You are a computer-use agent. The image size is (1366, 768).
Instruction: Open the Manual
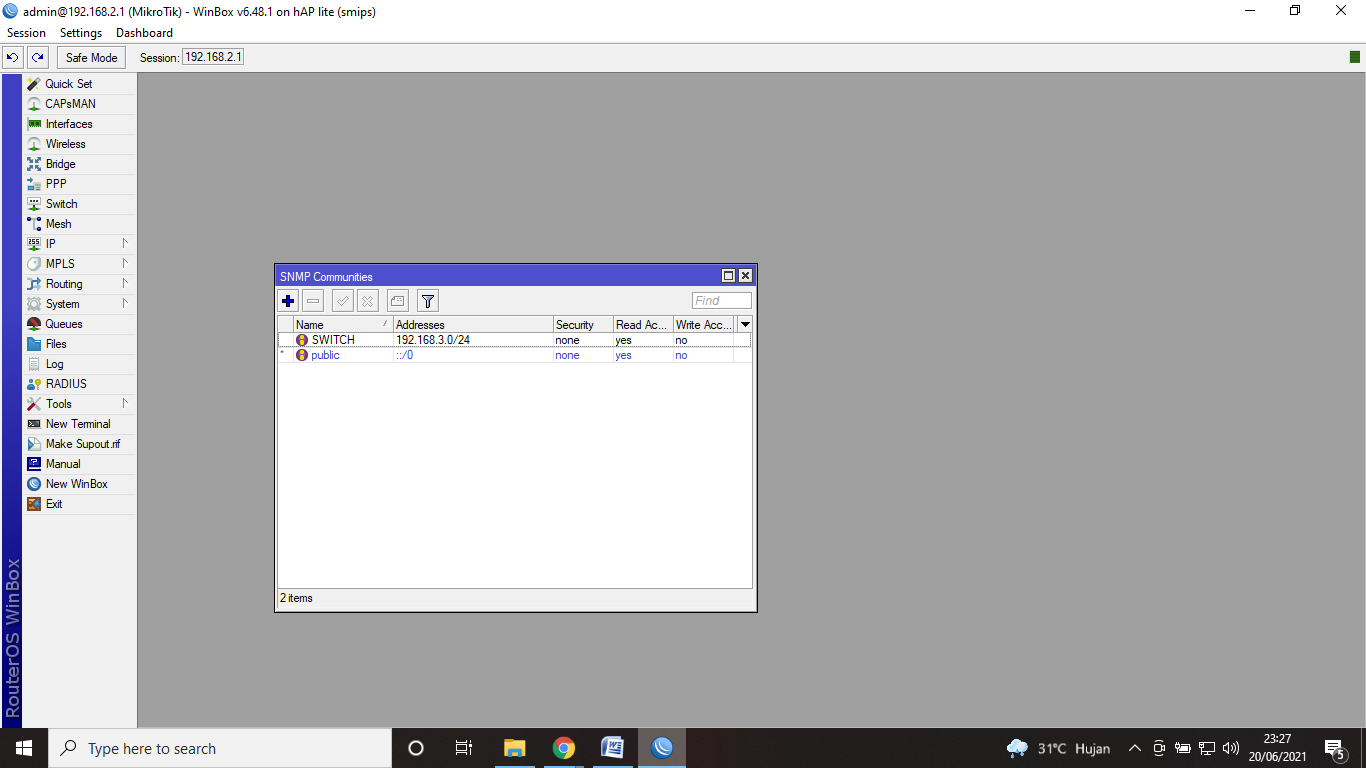pos(79,464)
